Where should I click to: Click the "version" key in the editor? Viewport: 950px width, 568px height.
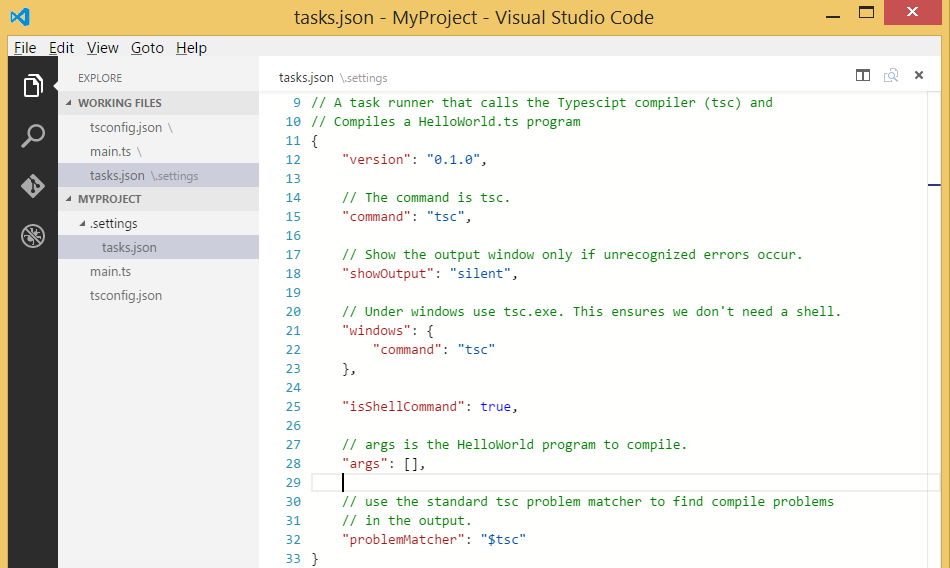(377, 159)
